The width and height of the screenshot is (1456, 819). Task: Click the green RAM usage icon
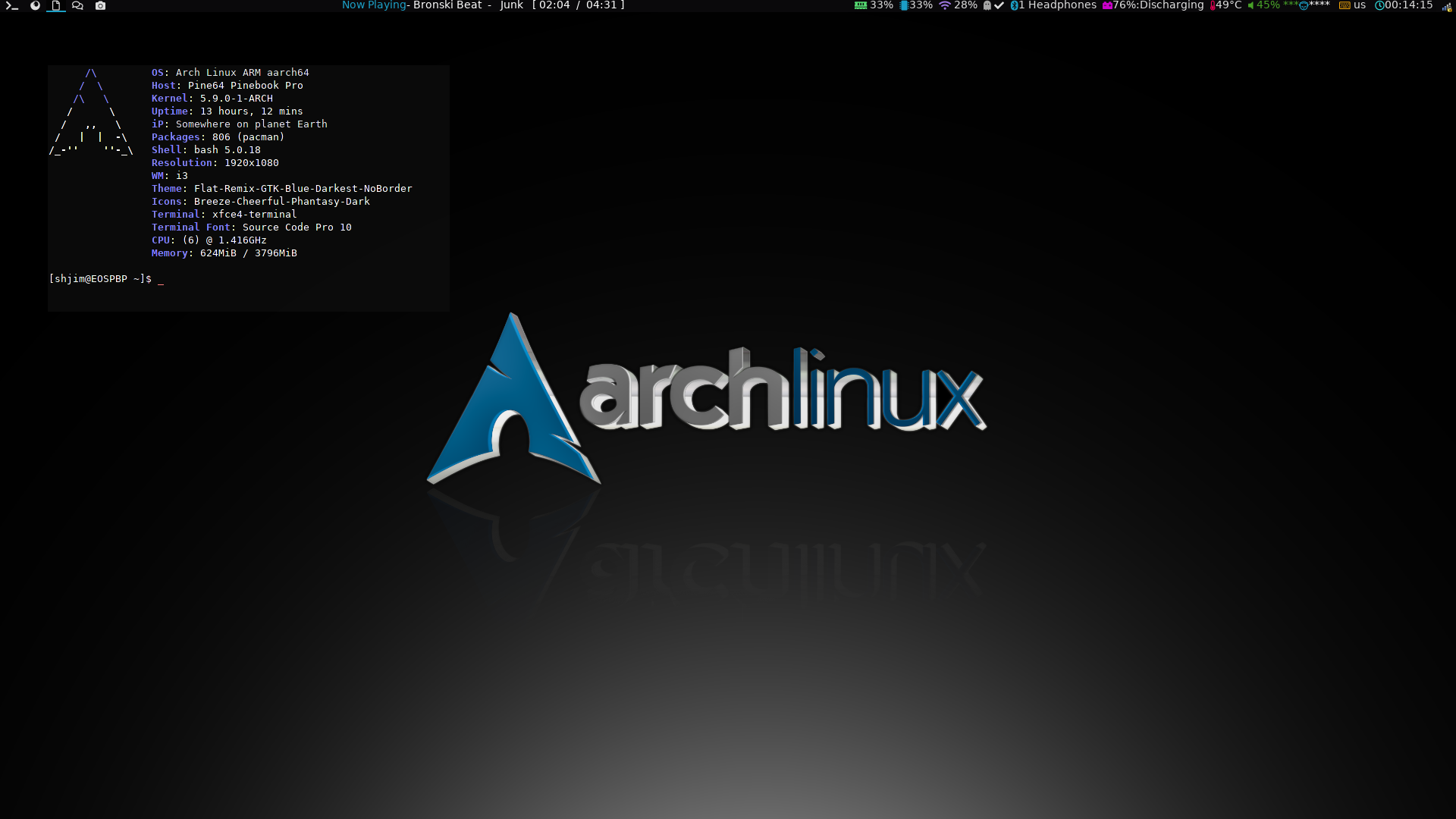tap(861, 5)
